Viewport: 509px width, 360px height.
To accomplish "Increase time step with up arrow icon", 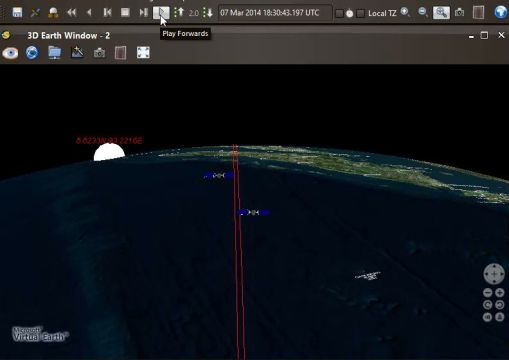I will (x=179, y=13).
